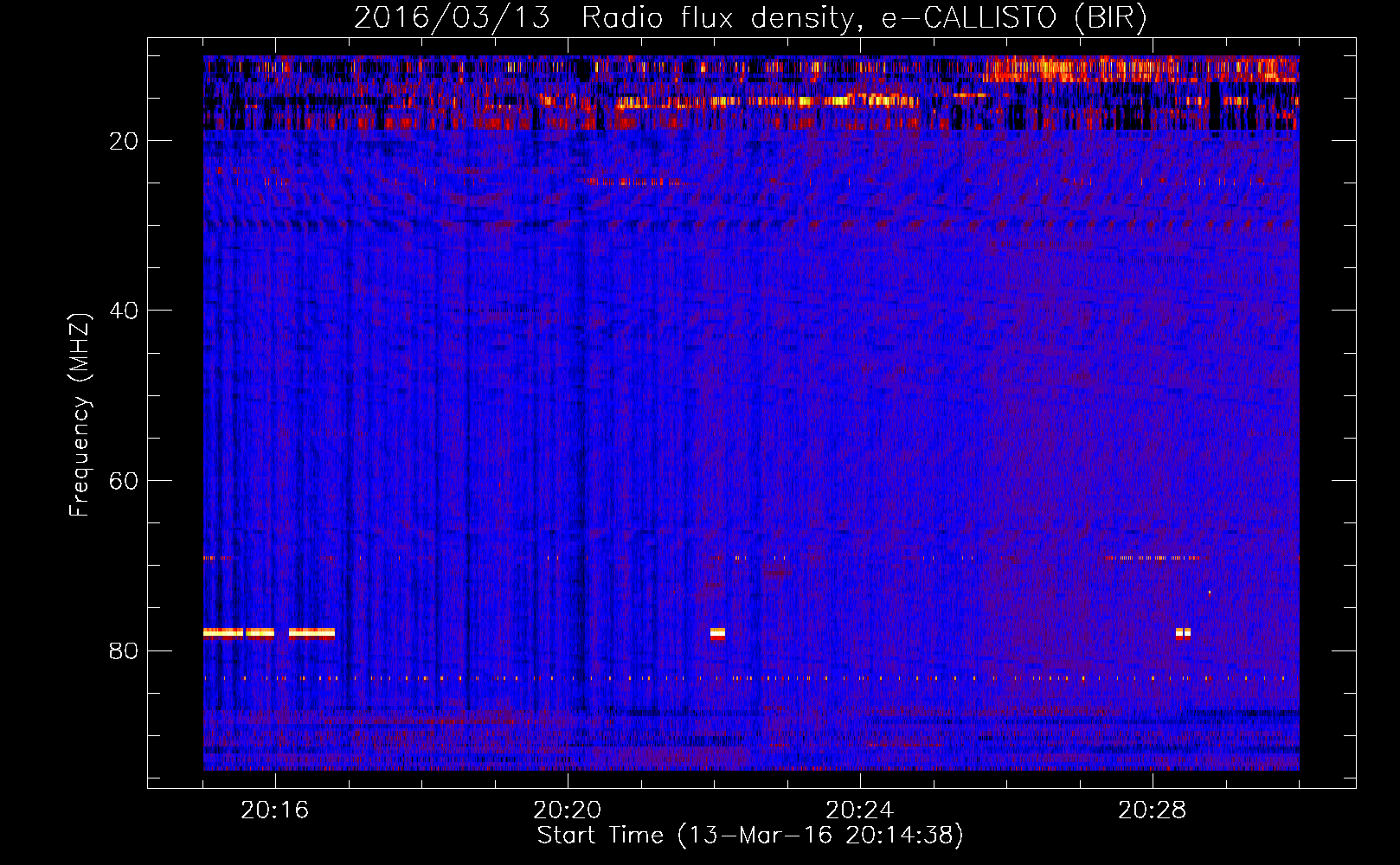Click the '20:20' time tick label
The width and height of the screenshot is (1400, 865).
[567, 810]
